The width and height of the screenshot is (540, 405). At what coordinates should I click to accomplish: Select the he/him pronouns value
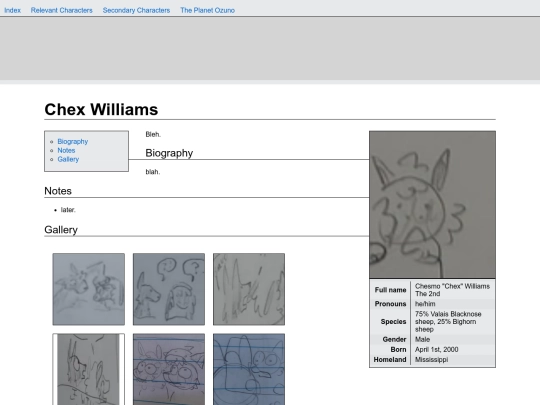[x=425, y=304]
